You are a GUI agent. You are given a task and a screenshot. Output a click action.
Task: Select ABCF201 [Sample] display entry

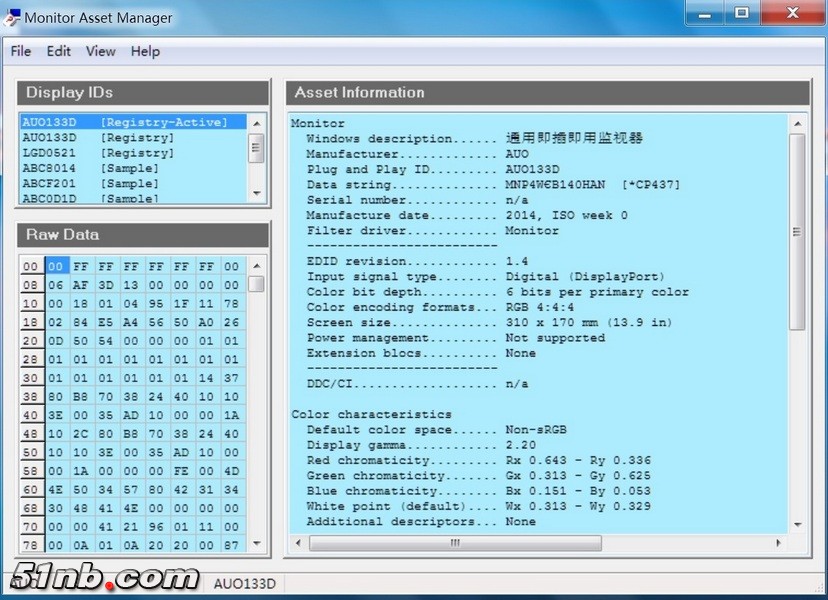click(x=90, y=184)
